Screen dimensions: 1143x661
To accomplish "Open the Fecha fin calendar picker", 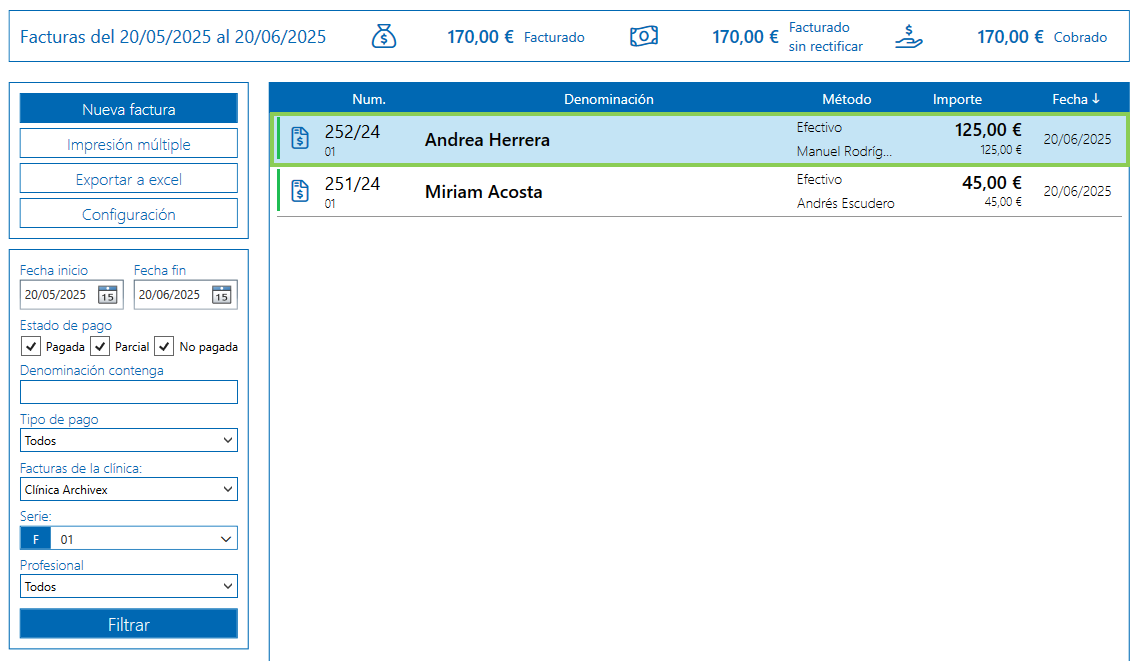I will click(221, 295).
